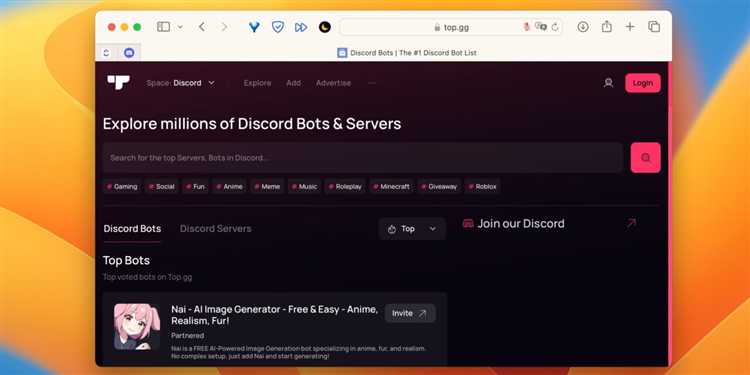Click the Join our Discord link
Screen dimensions: 750x375
[x=521, y=223]
